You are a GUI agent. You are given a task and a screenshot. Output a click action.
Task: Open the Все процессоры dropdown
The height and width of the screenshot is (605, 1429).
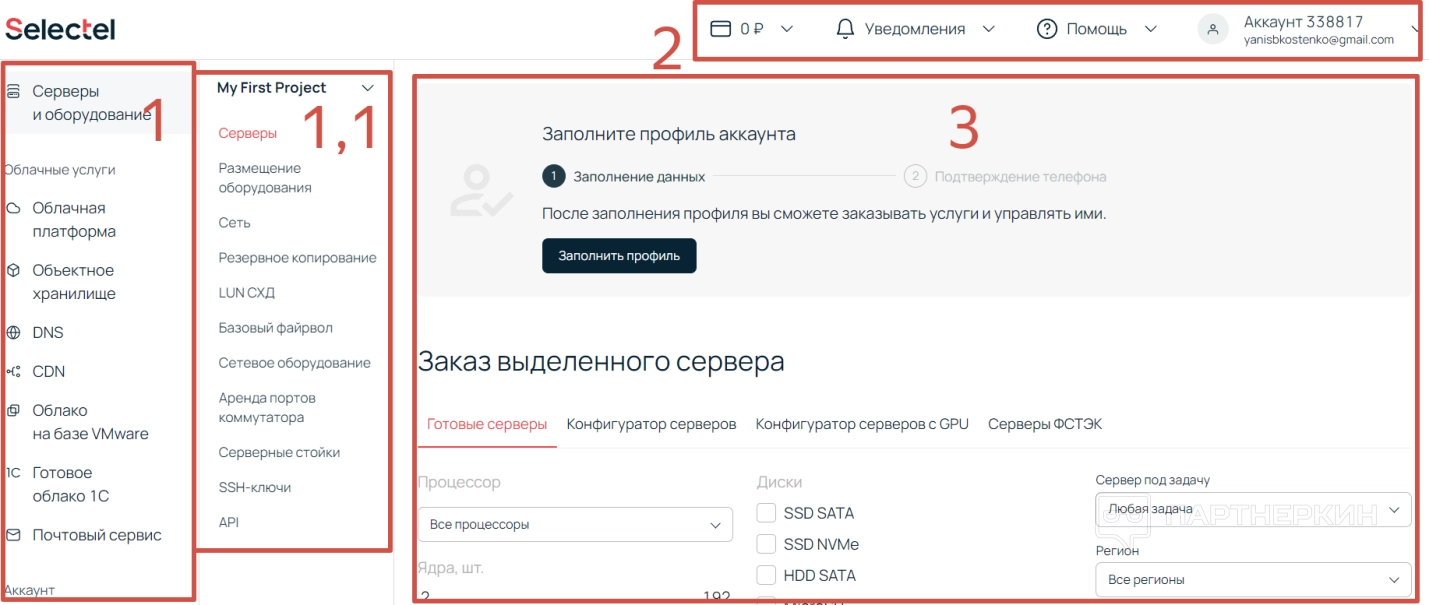coord(575,524)
